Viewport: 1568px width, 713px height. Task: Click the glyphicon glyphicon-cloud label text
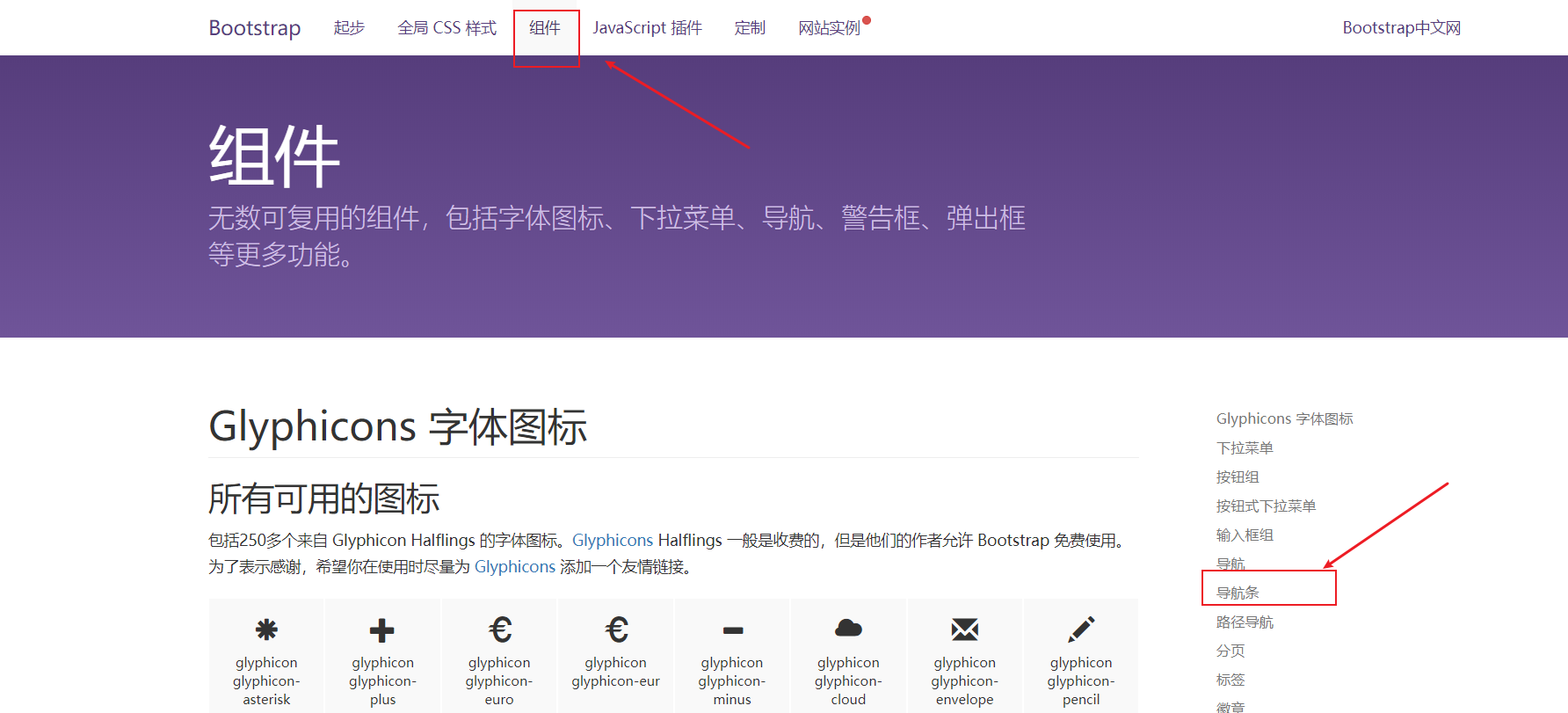coord(848,681)
